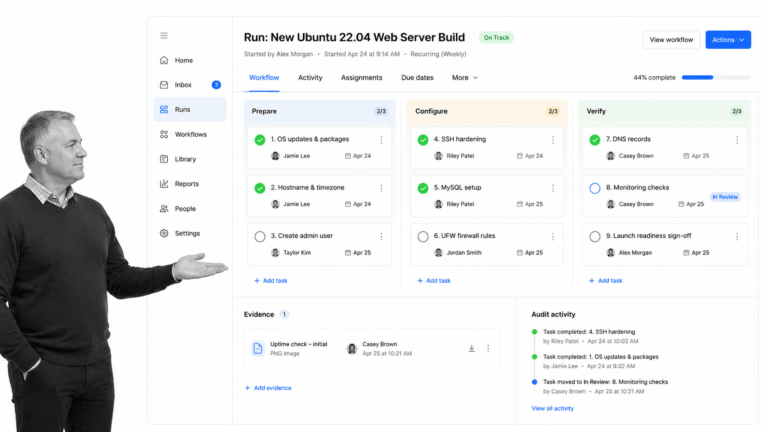768x432 pixels.
Task: Click the Prepare column 2/3 counter
Action: [381, 111]
